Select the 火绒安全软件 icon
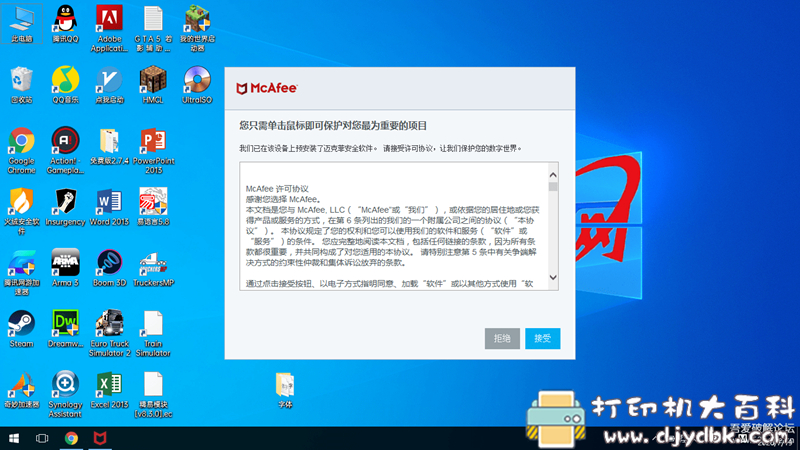The width and height of the screenshot is (800, 450). pyautogui.click(x=21, y=211)
